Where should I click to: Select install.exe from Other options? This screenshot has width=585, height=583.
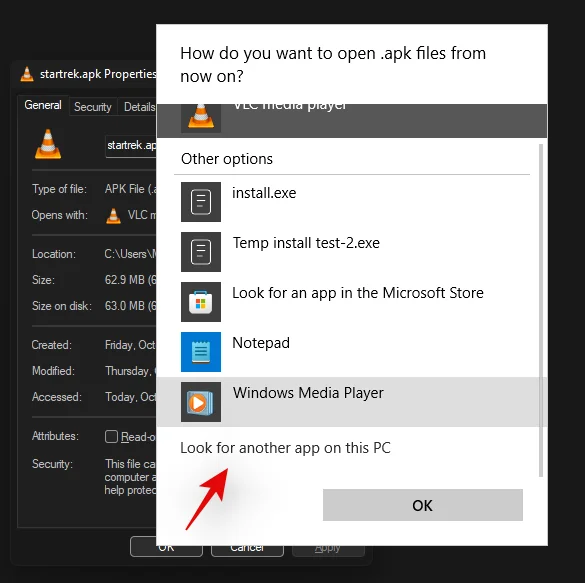(351, 202)
